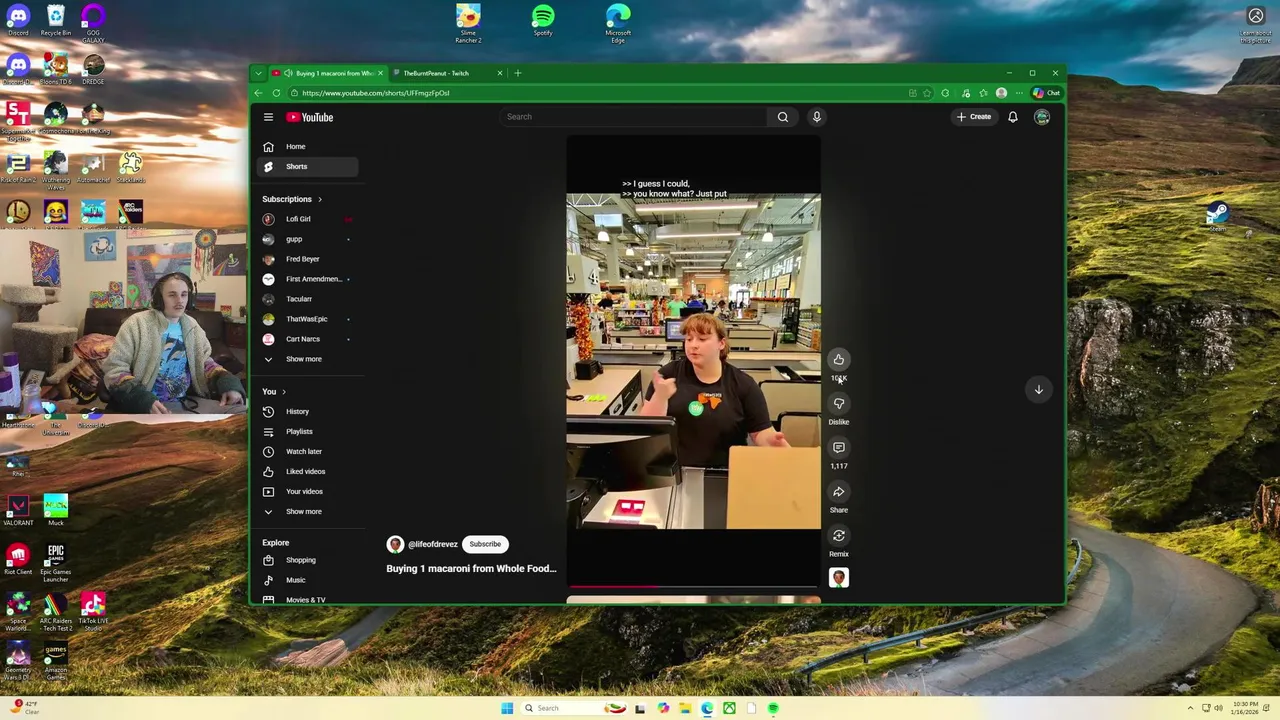The width and height of the screenshot is (1280, 720).
Task: Launch Bloons TD 6 shortcut
Action: pyautogui.click(x=56, y=70)
